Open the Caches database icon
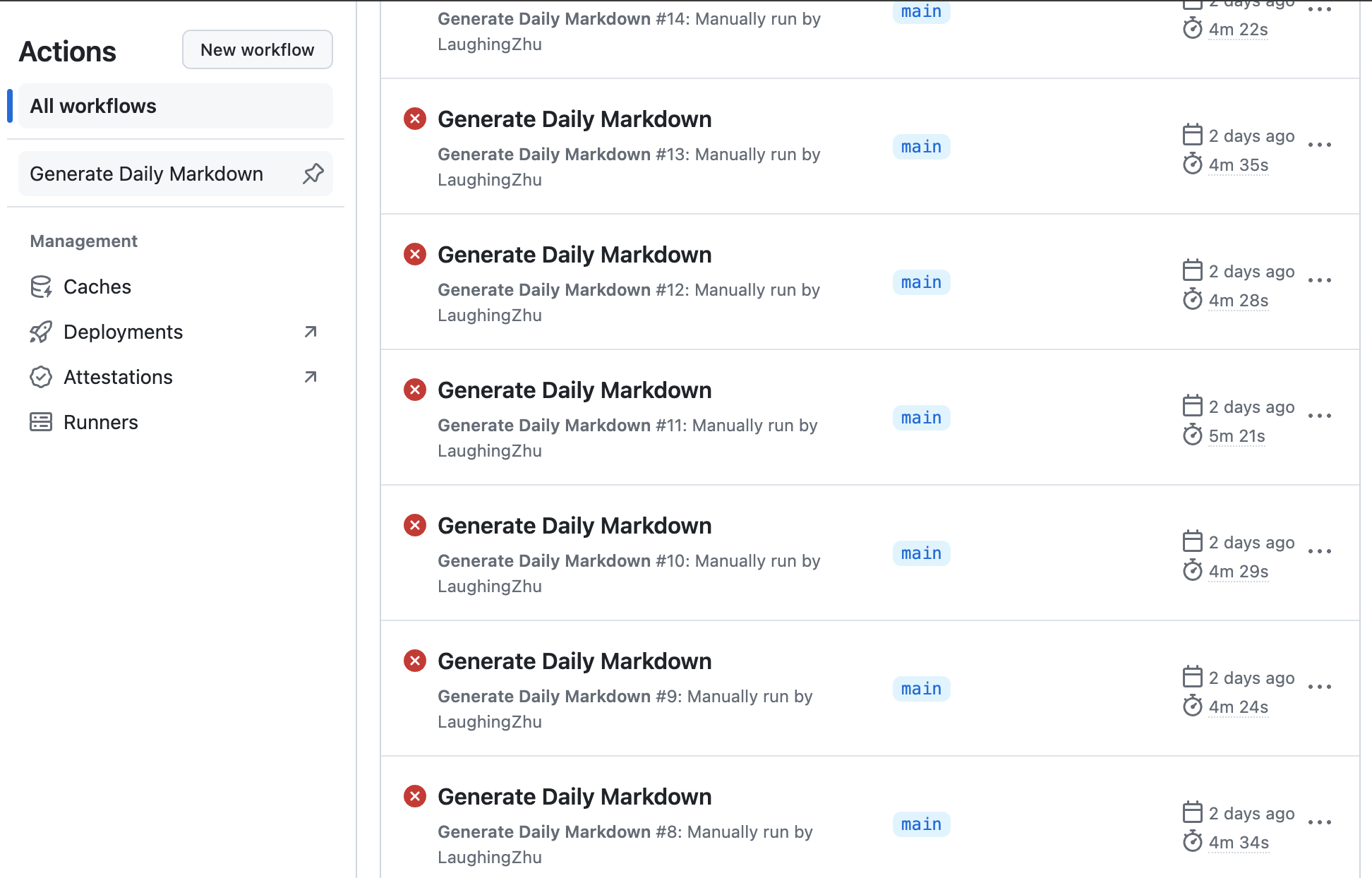Screen dimensions: 1372x878 pos(41,287)
